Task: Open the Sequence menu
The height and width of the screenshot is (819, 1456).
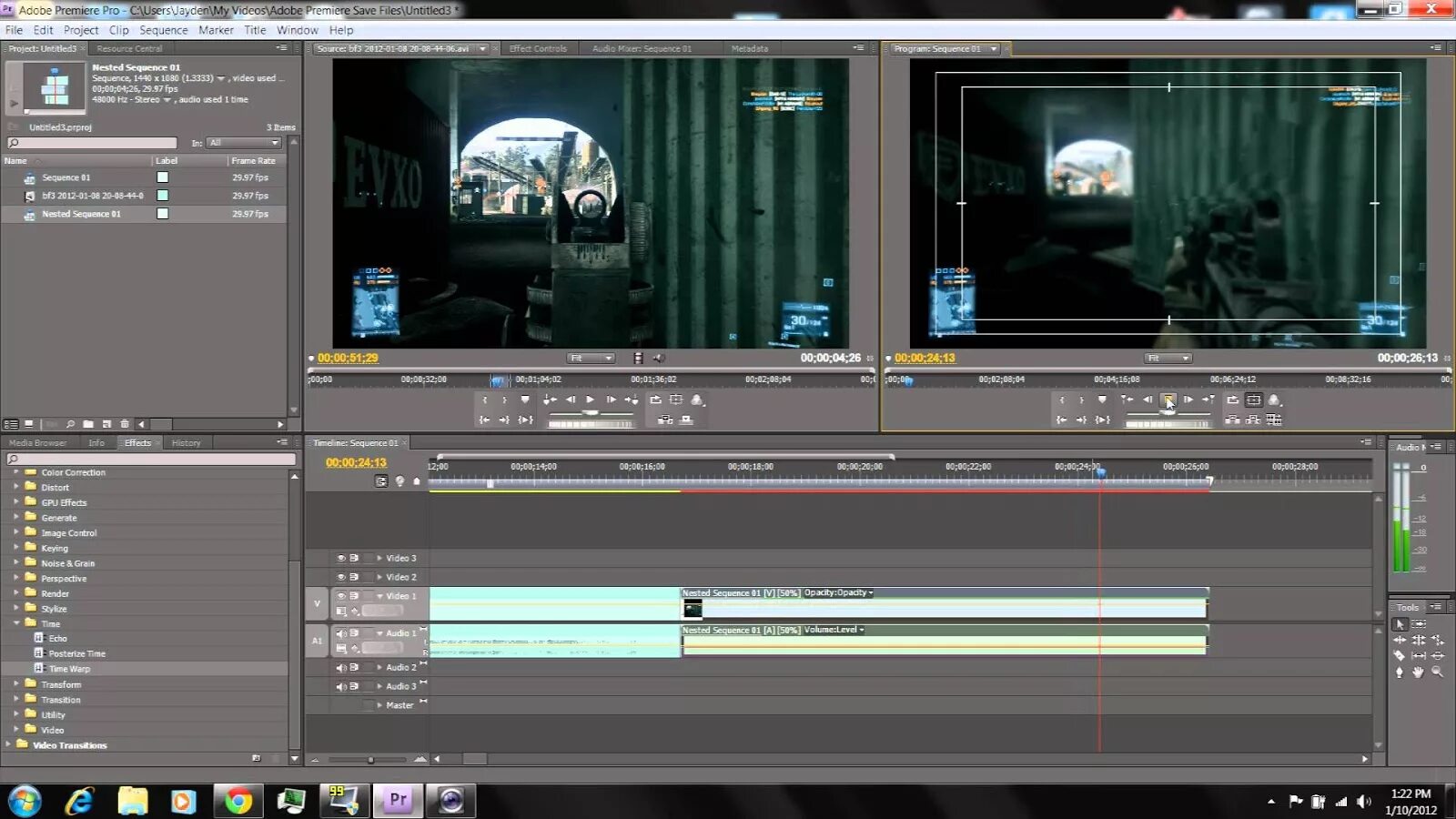Action: [164, 30]
